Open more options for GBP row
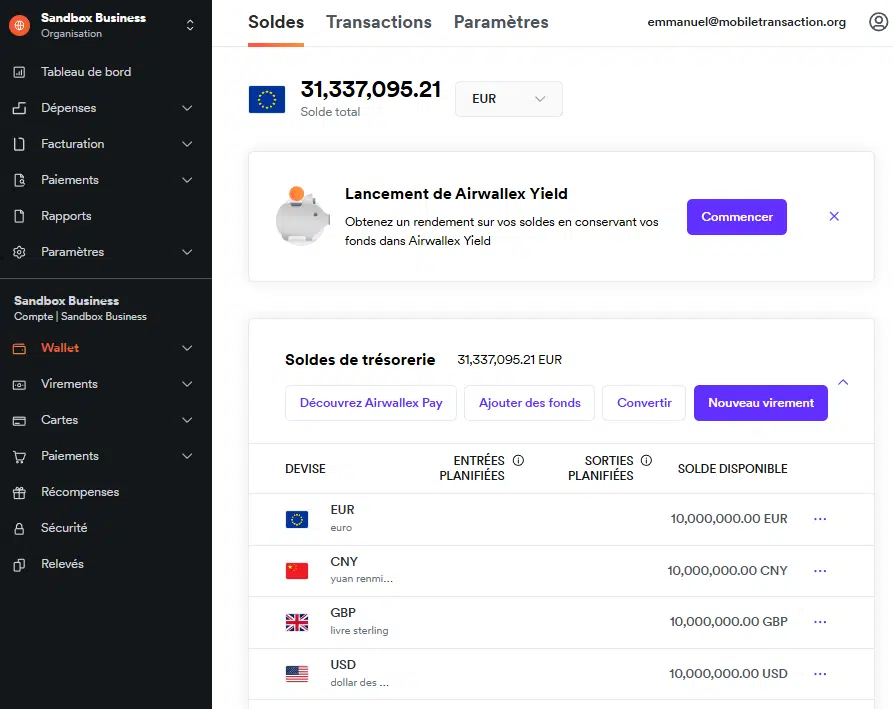This screenshot has width=893, height=709. click(820, 622)
